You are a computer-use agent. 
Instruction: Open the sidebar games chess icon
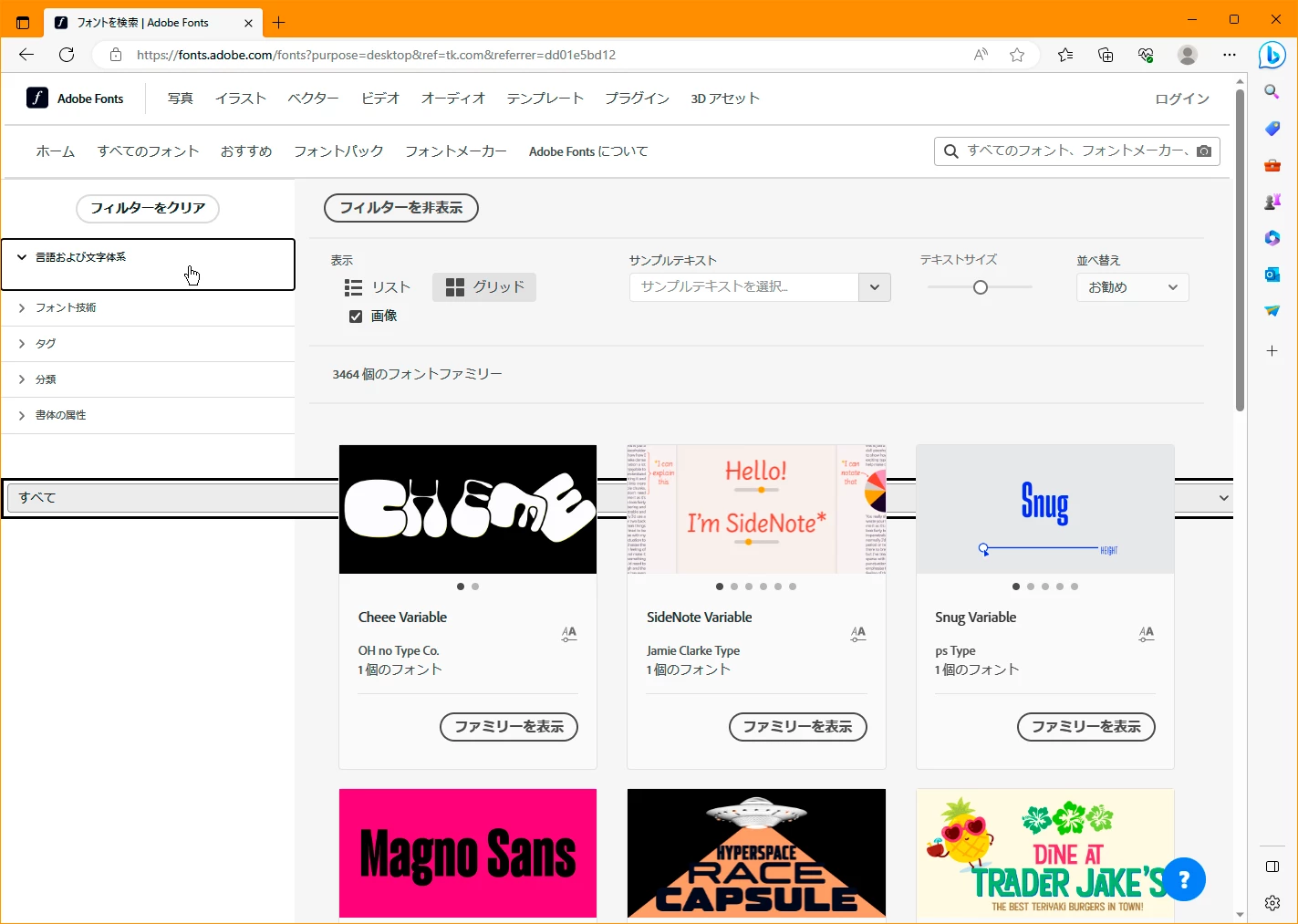pos(1272,202)
